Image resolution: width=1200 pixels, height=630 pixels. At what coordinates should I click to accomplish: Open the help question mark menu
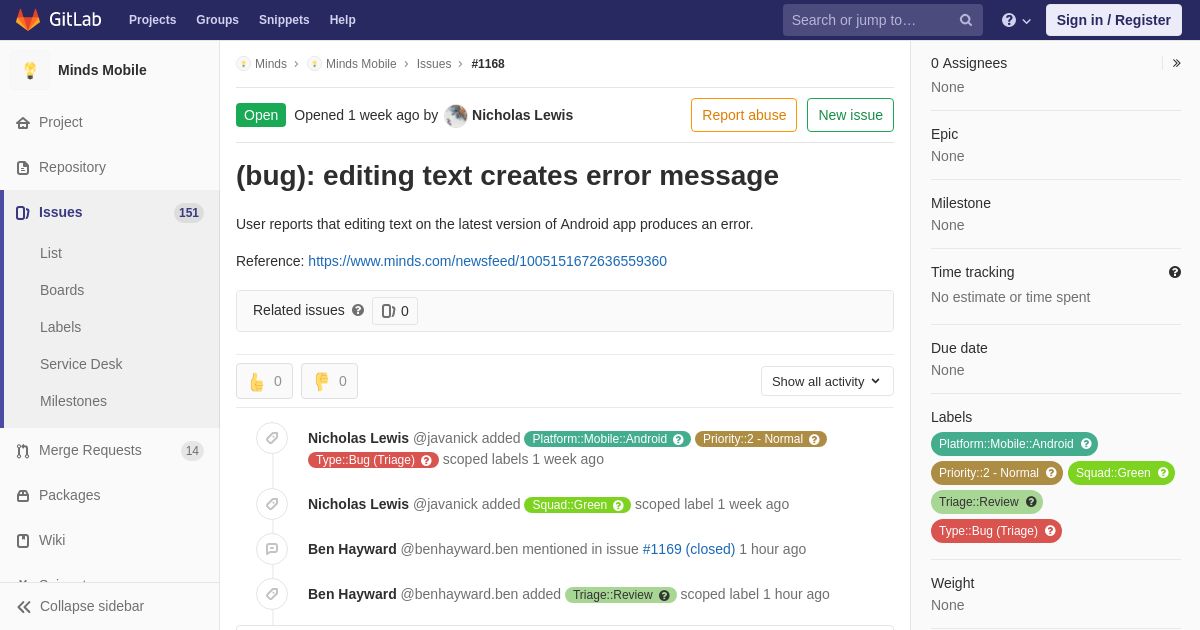point(1016,20)
